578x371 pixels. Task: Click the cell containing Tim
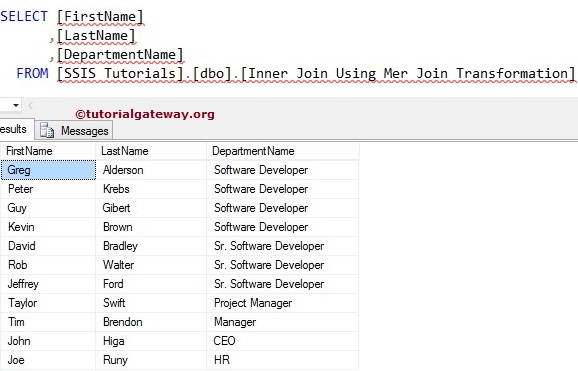(48, 322)
